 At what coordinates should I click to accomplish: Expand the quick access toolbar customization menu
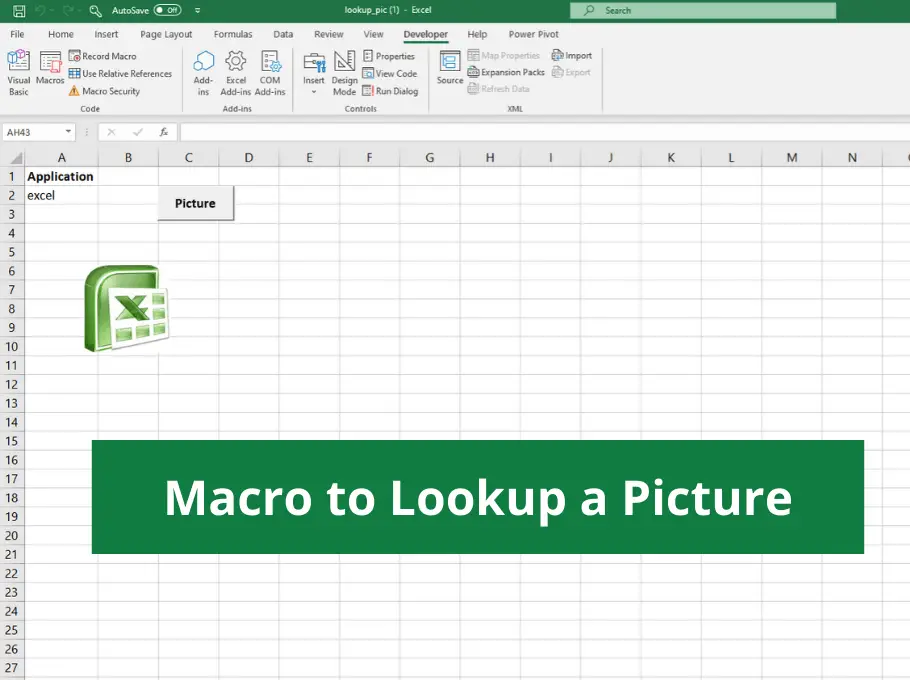click(197, 9)
